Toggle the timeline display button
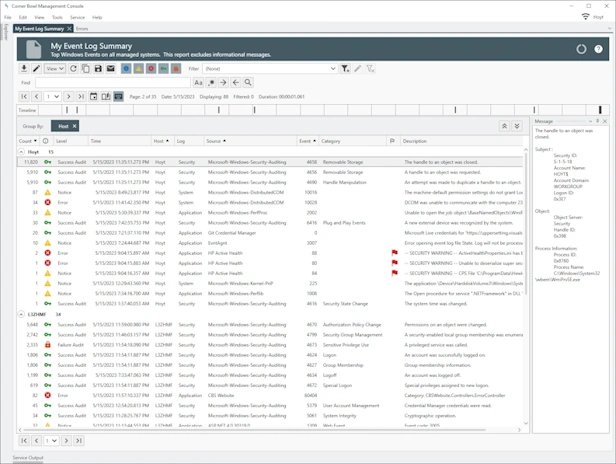This screenshot has height=464, width=616. point(119,97)
